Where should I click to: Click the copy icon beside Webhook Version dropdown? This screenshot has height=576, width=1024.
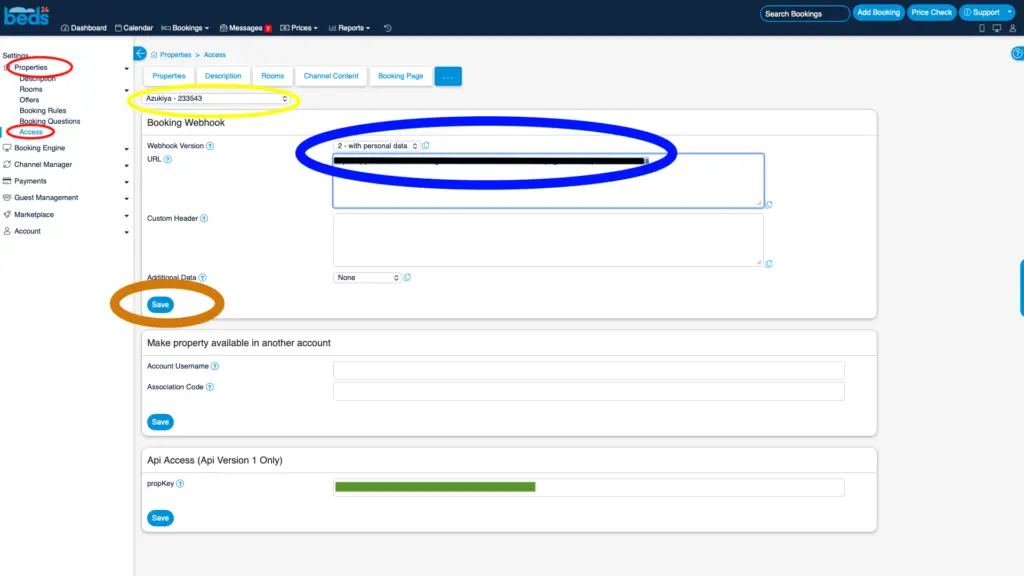(426, 146)
